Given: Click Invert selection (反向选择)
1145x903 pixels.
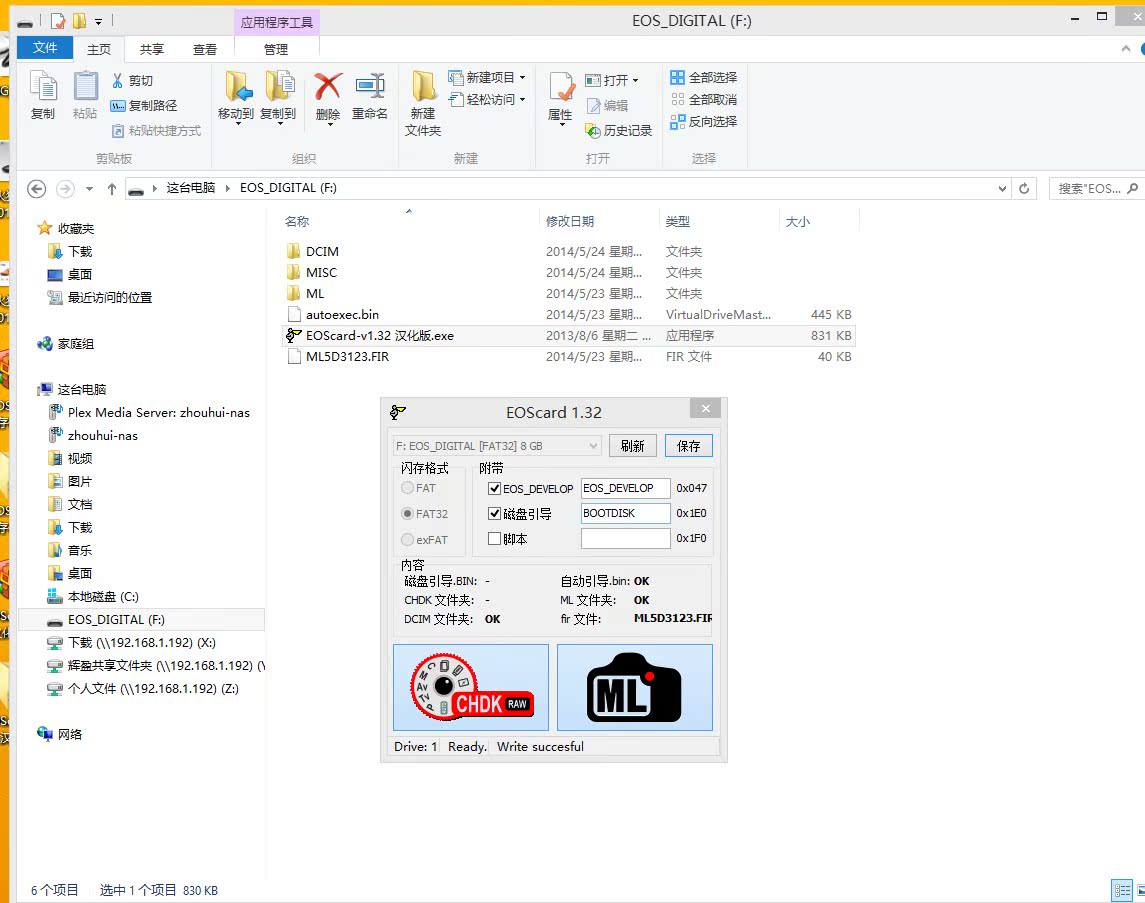Looking at the screenshot, I should pyautogui.click(x=704, y=121).
